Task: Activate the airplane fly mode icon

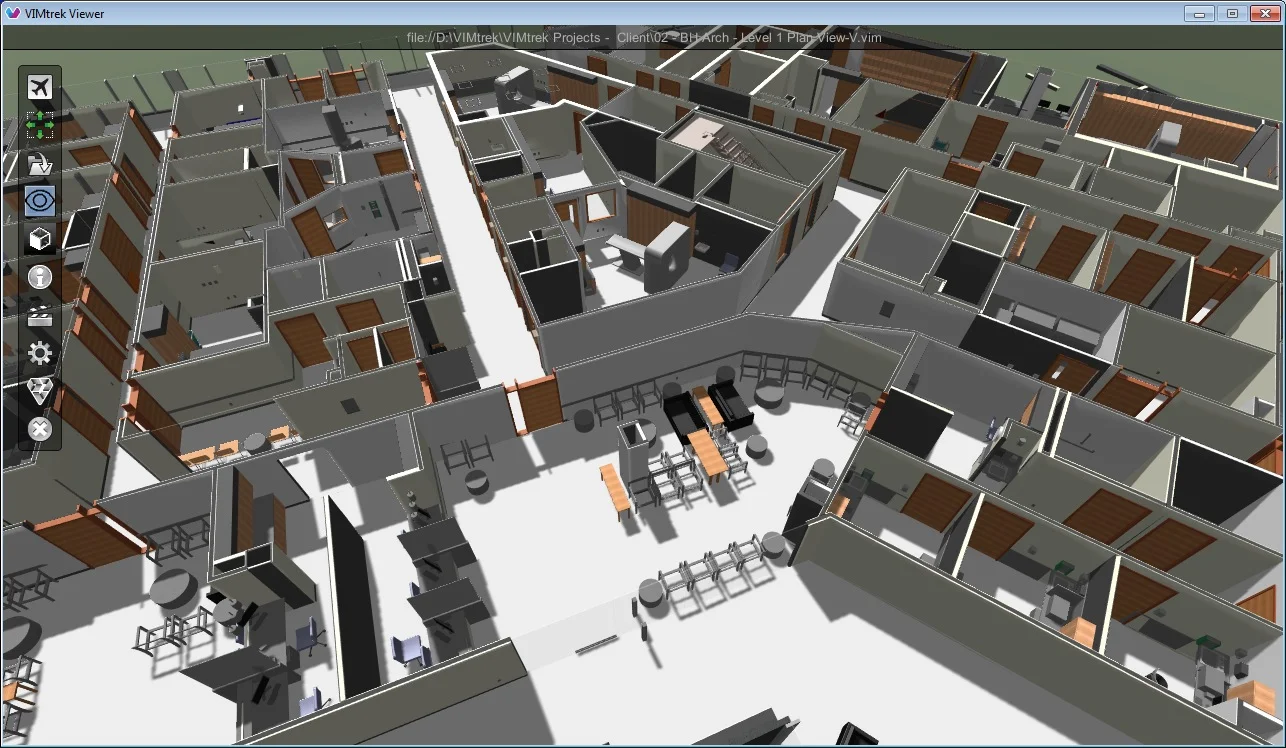Action: click(40, 88)
